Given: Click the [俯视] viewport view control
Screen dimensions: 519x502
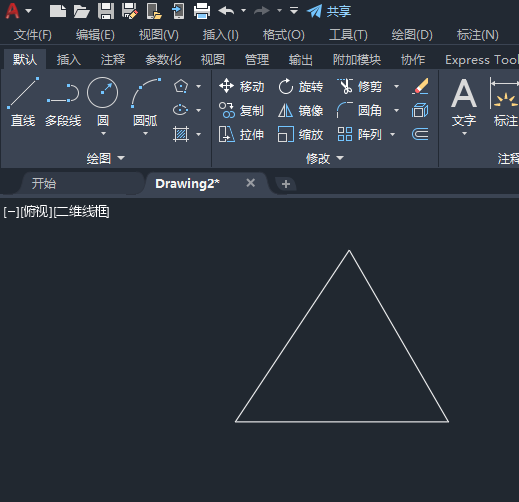Looking at the screenshot, I should pos(36,212).
